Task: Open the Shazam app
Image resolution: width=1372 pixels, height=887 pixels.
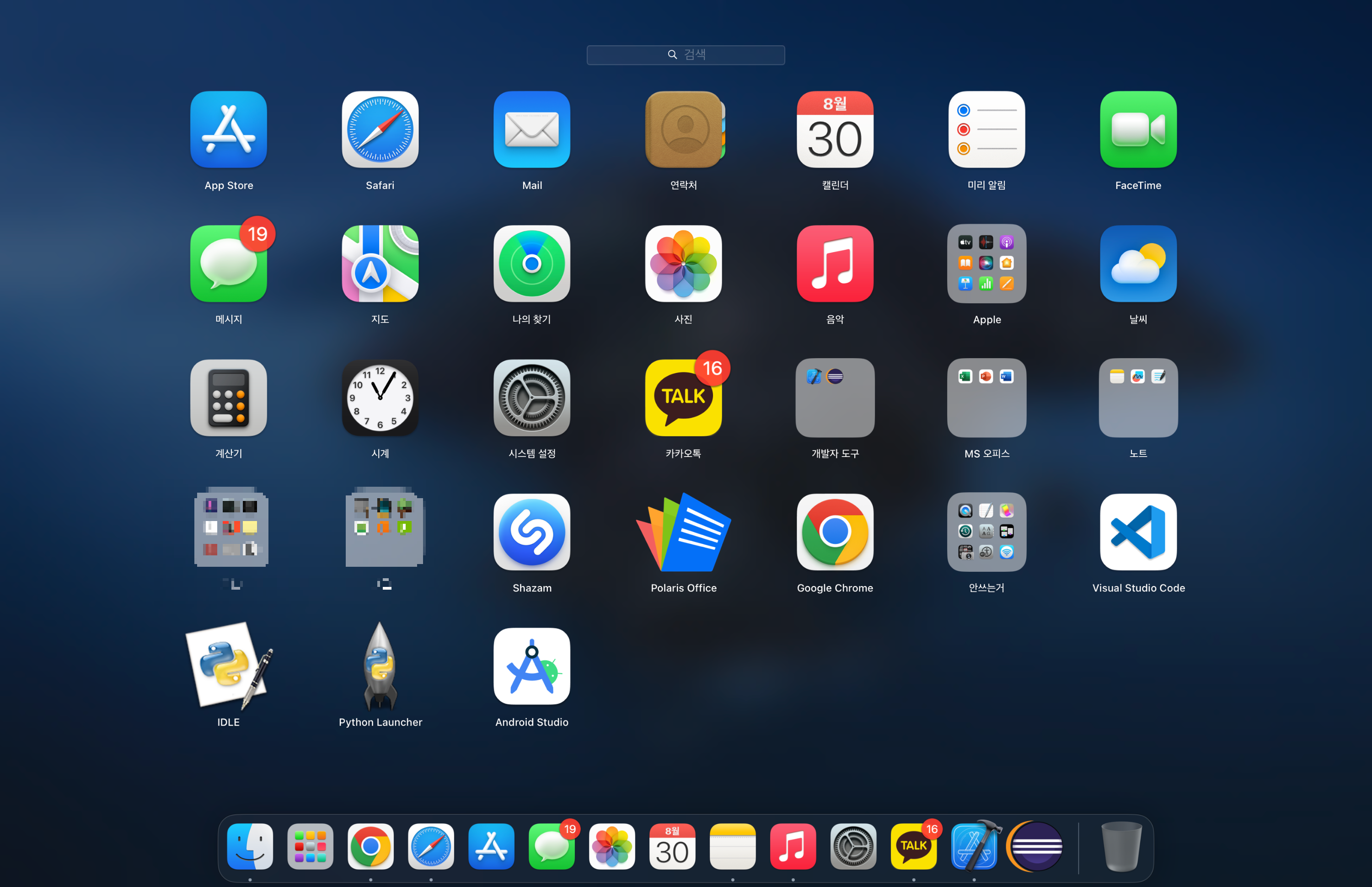Action: click(x=531, y=532)
